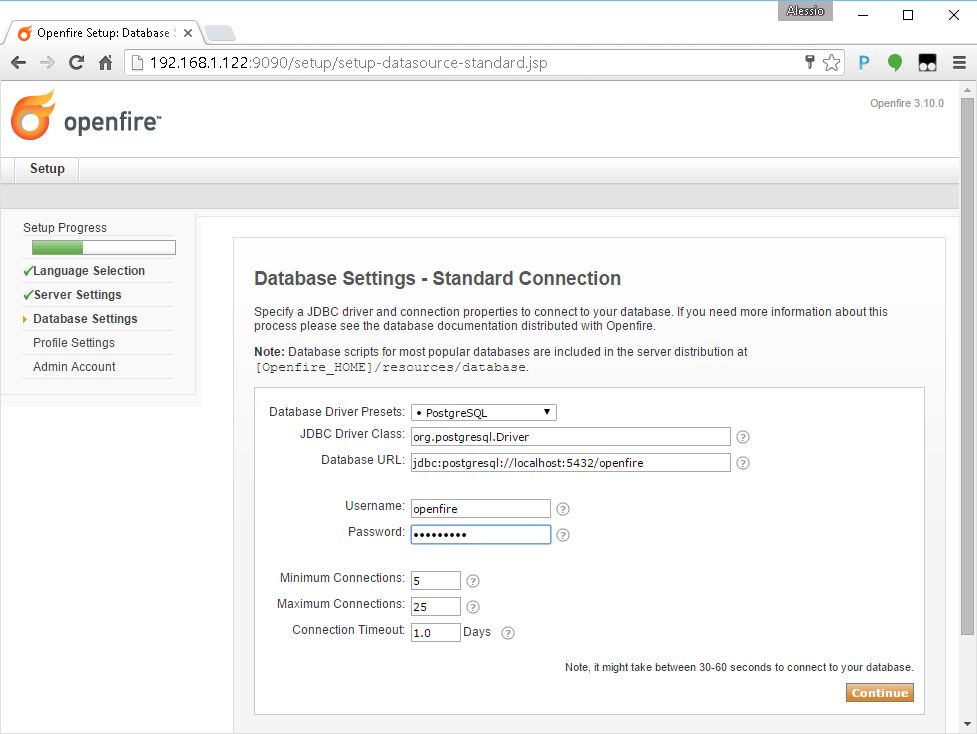Click the Openfire logo

(x=85, y=117)
